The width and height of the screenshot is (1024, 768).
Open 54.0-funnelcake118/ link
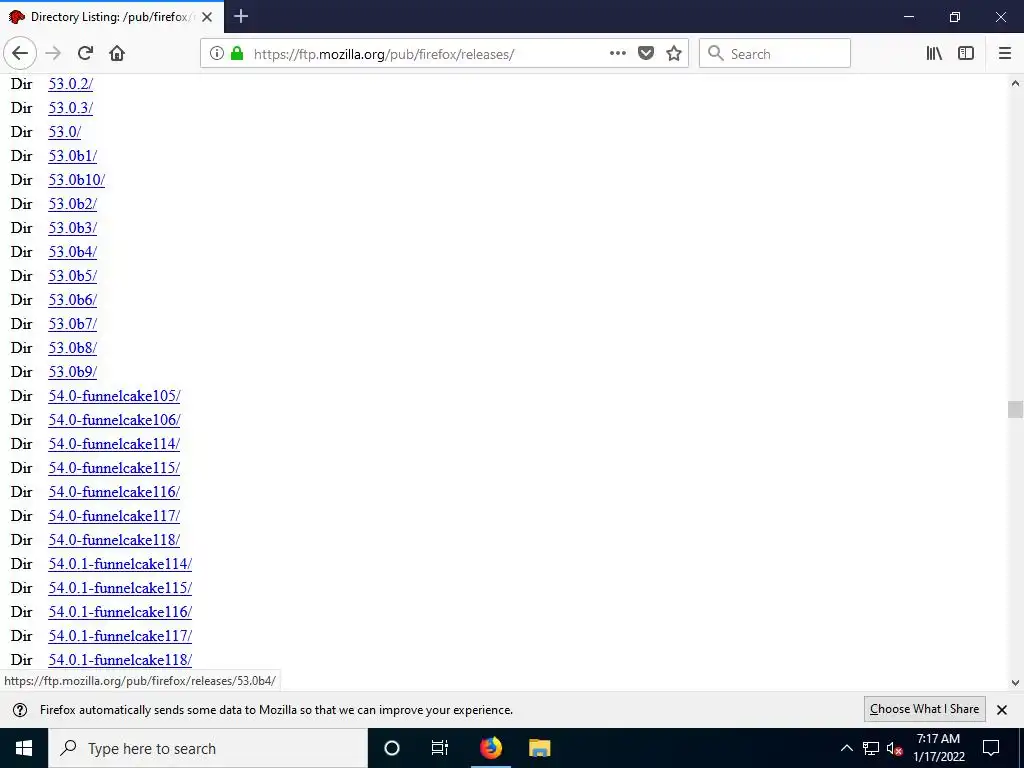pyautogui.click(x=114, y=540)
